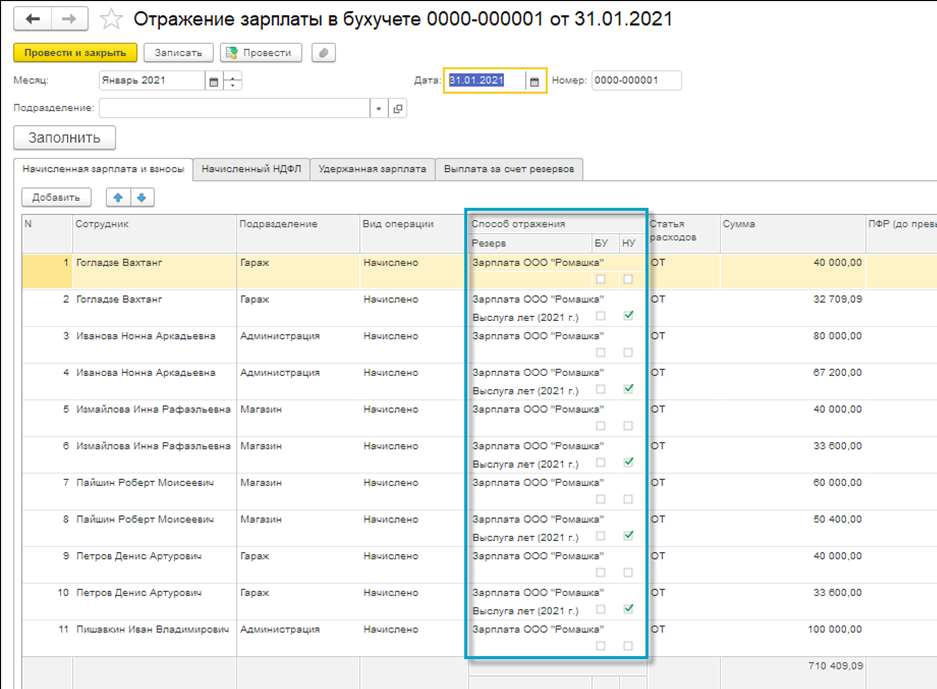Click the Статья расходов column header
The height and width of the screenshot is (689, 937).
tap(684, 234)
